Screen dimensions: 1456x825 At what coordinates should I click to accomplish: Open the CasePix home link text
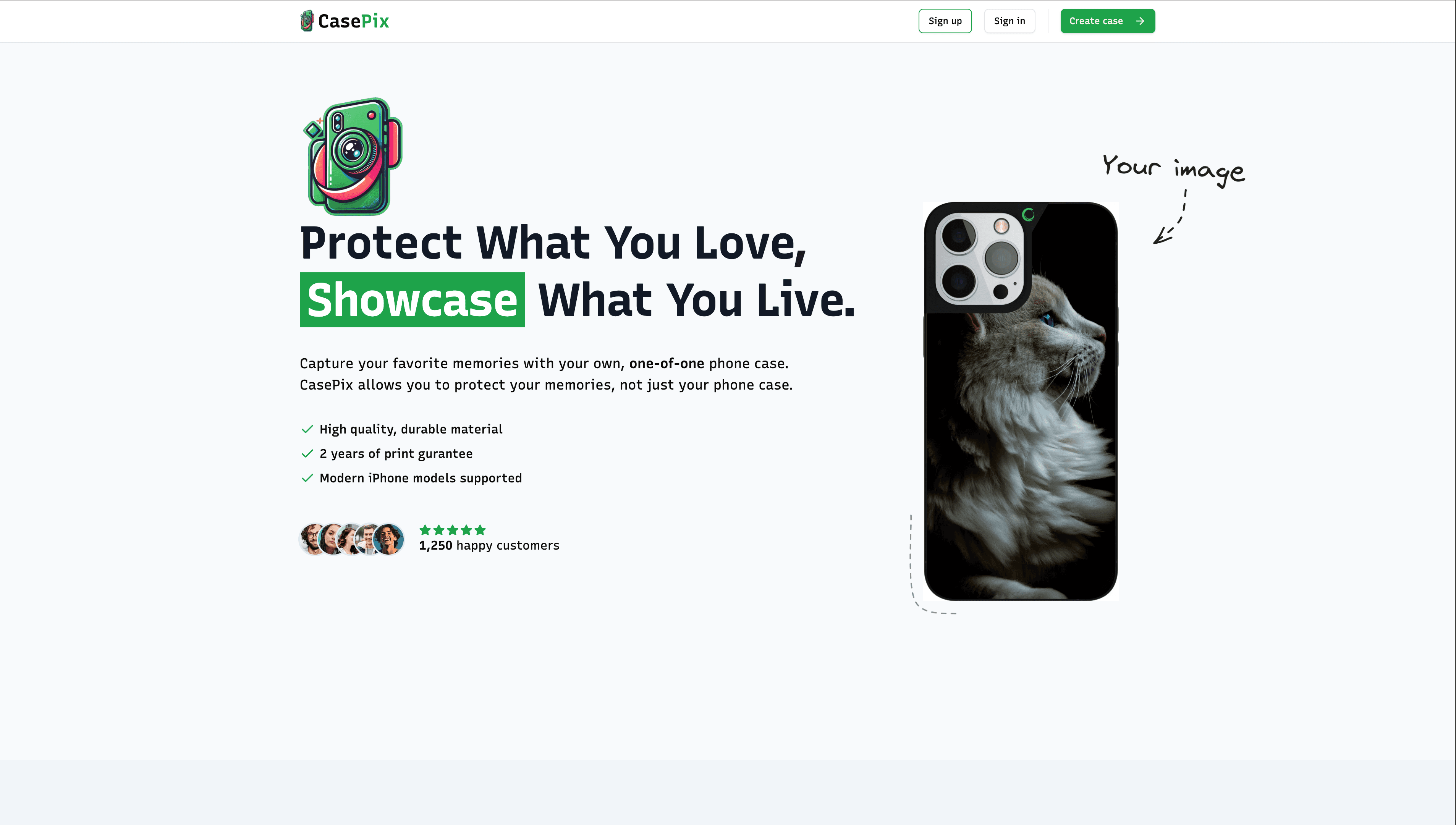(354, 21)
